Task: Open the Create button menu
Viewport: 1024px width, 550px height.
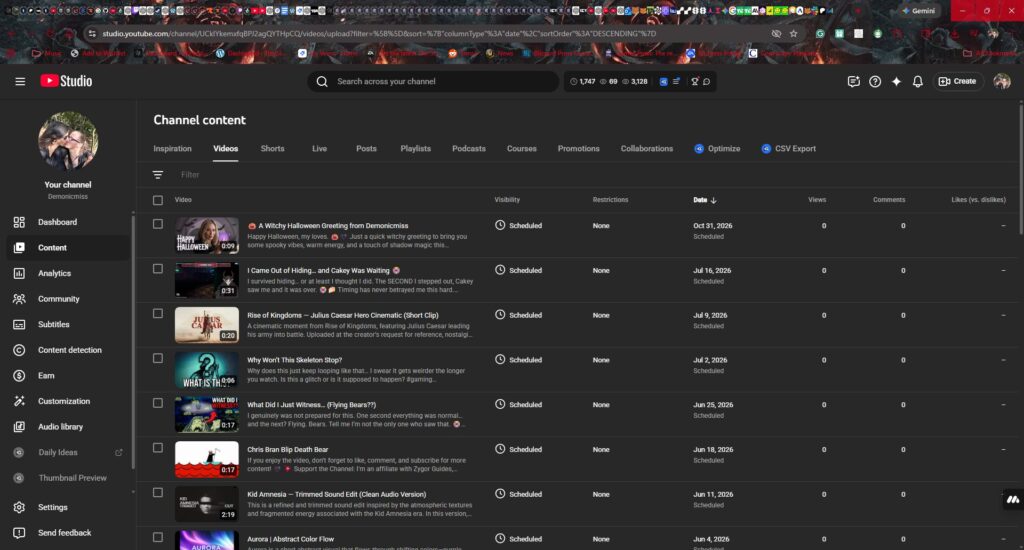Action: click(958, 81)
